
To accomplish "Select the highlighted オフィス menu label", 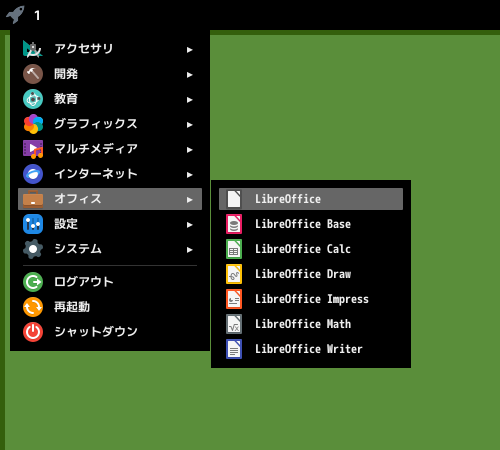I will click(78, 199).
